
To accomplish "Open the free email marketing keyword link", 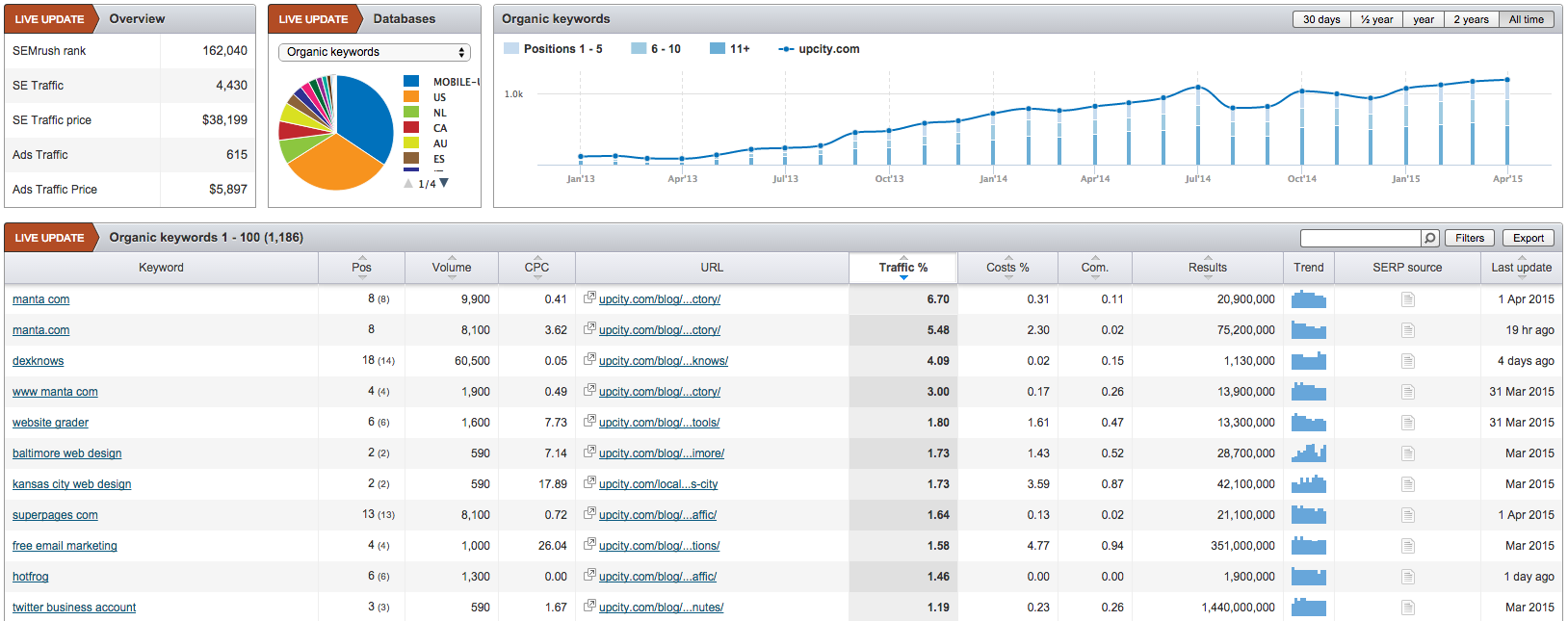I will pyautogui.click(x=65, y=546).
